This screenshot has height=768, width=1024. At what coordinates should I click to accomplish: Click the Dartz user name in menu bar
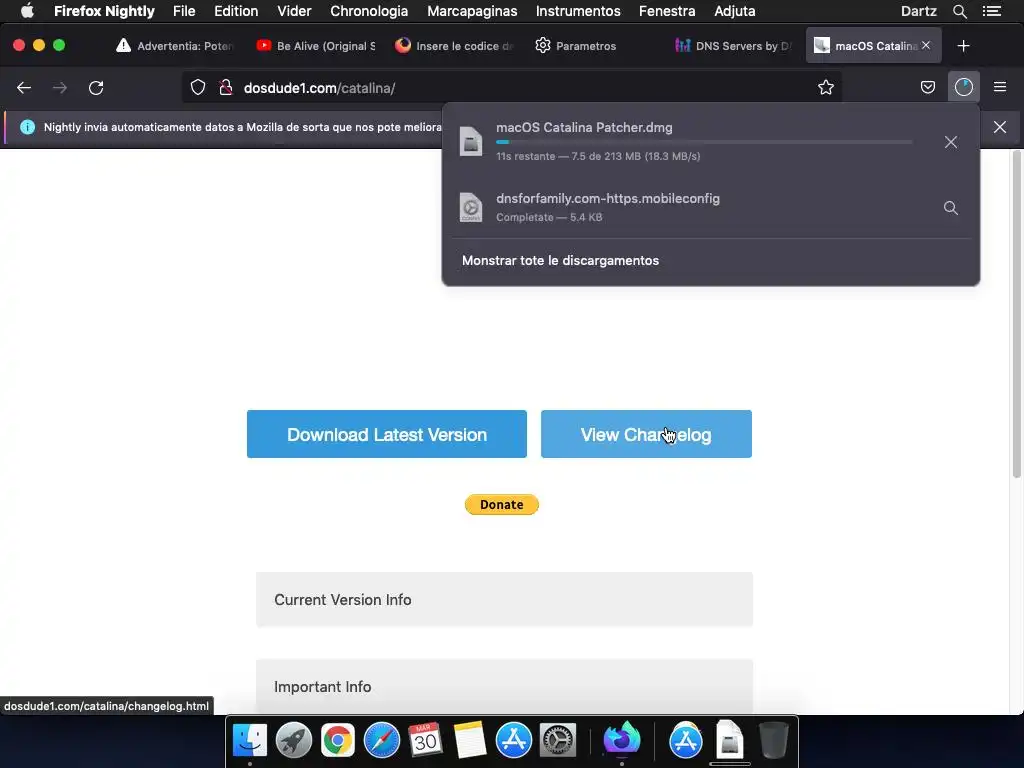pos(918,11)
